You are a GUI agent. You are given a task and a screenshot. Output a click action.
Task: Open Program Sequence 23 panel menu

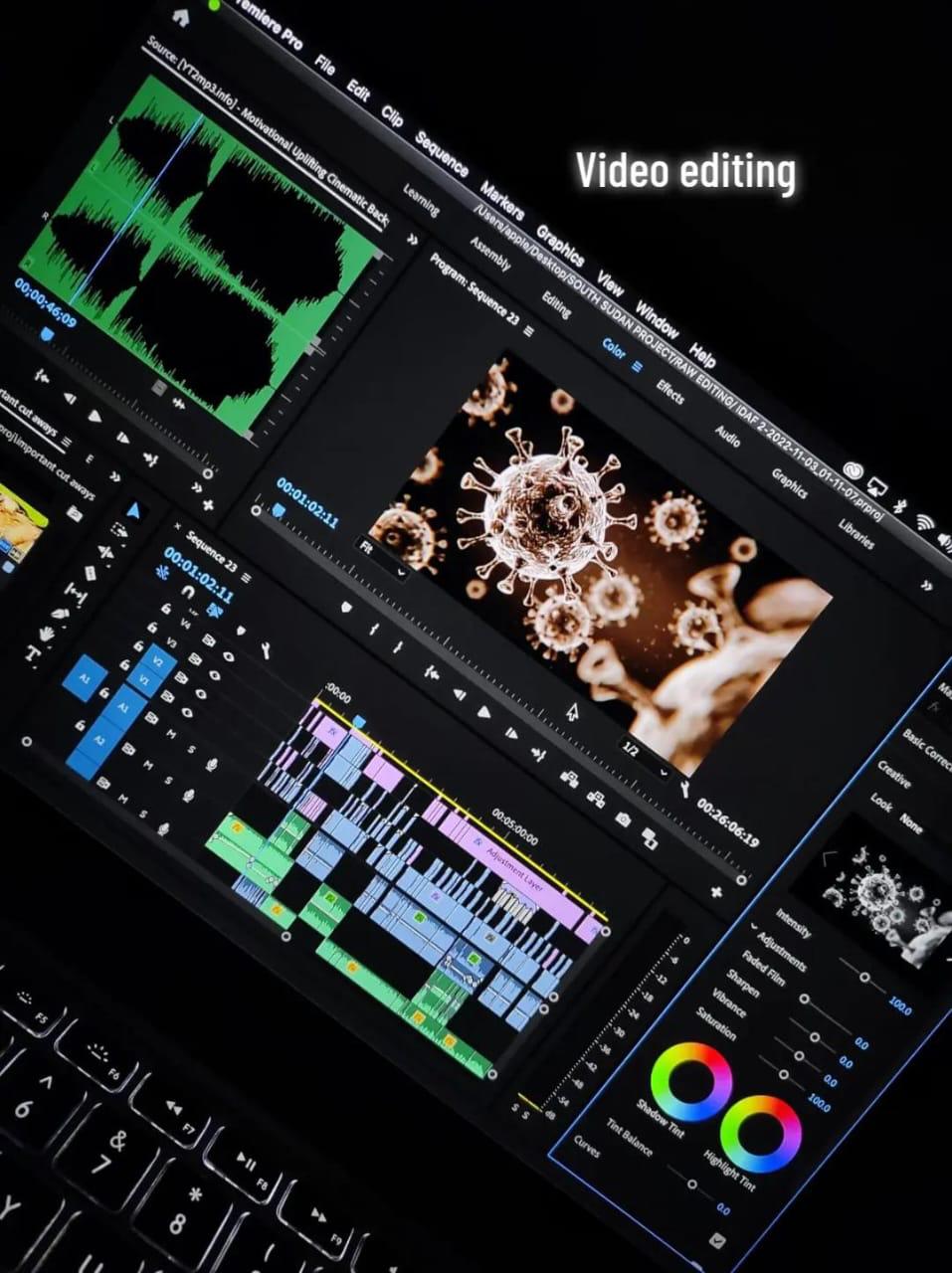click(528, 330)
